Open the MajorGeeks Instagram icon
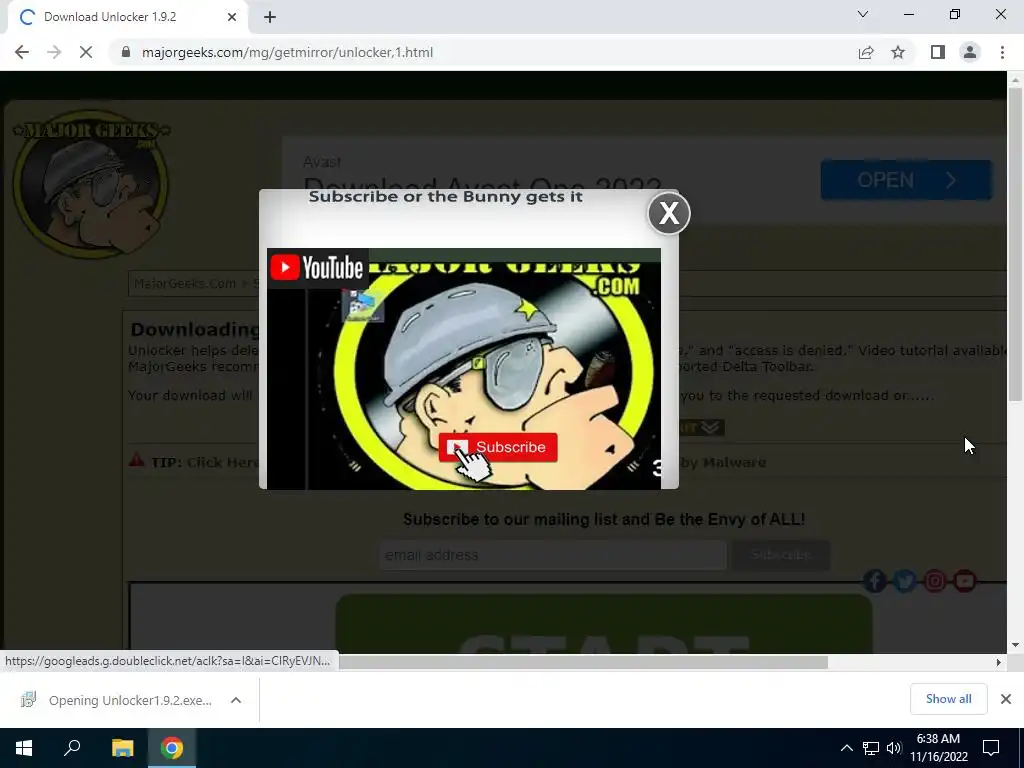 tap(935, 581)
